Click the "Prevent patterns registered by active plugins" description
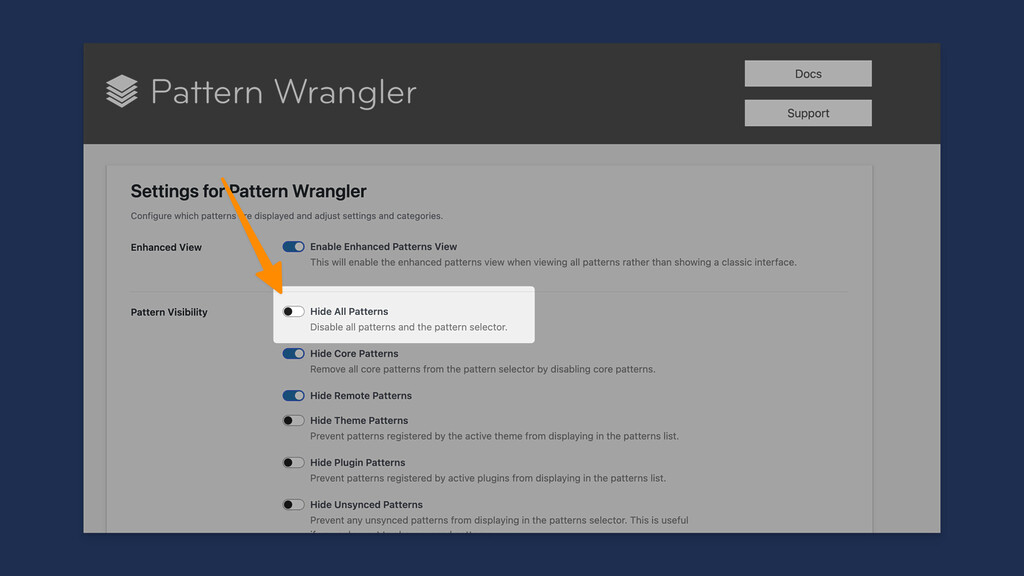 point(488,478)
